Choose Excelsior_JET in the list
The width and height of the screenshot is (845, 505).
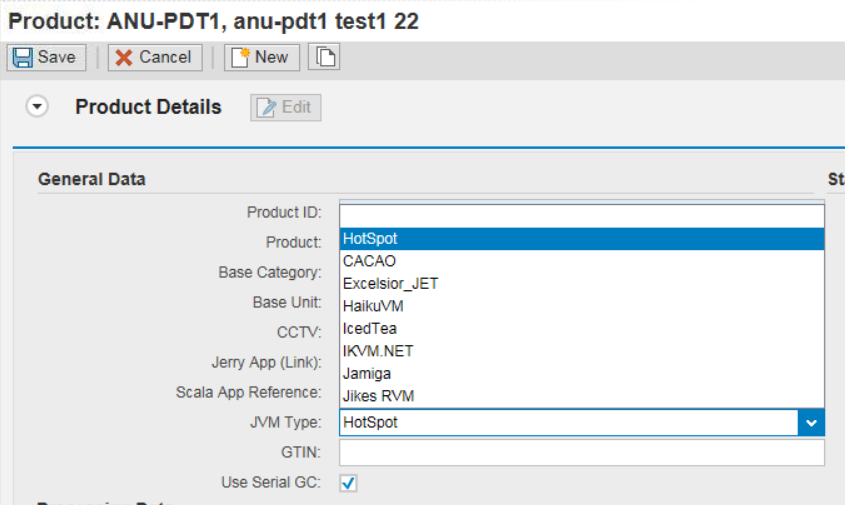point(390,284)
